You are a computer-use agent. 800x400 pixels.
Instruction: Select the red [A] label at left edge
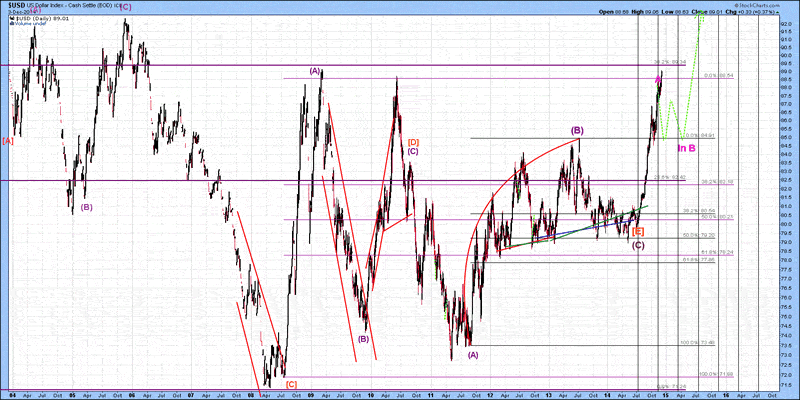pos(8,141)
